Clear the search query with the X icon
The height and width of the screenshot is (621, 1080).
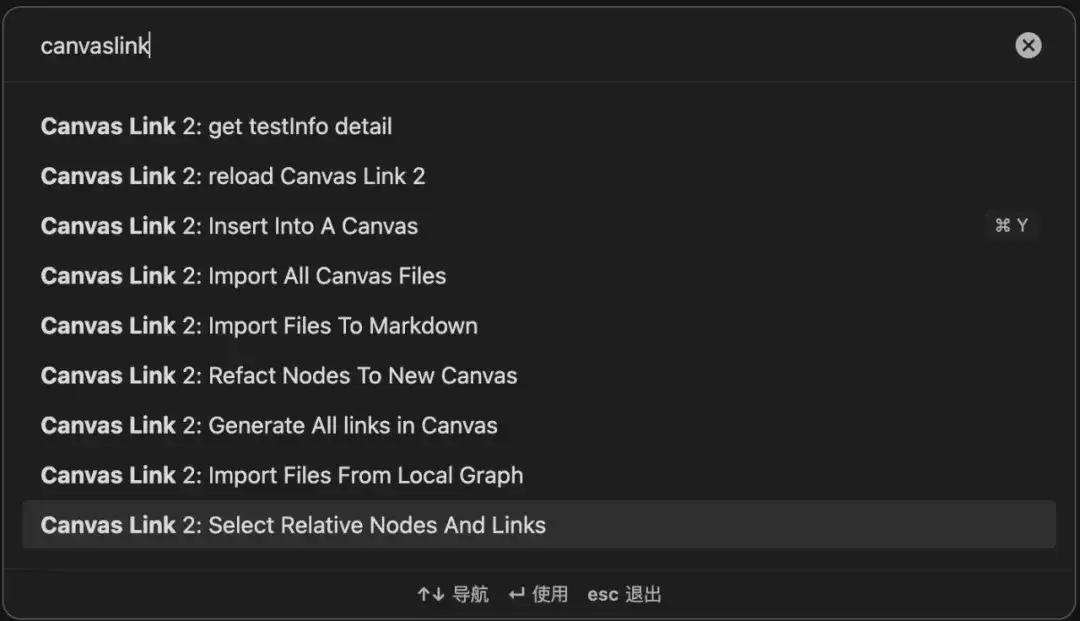(1028, 45)
